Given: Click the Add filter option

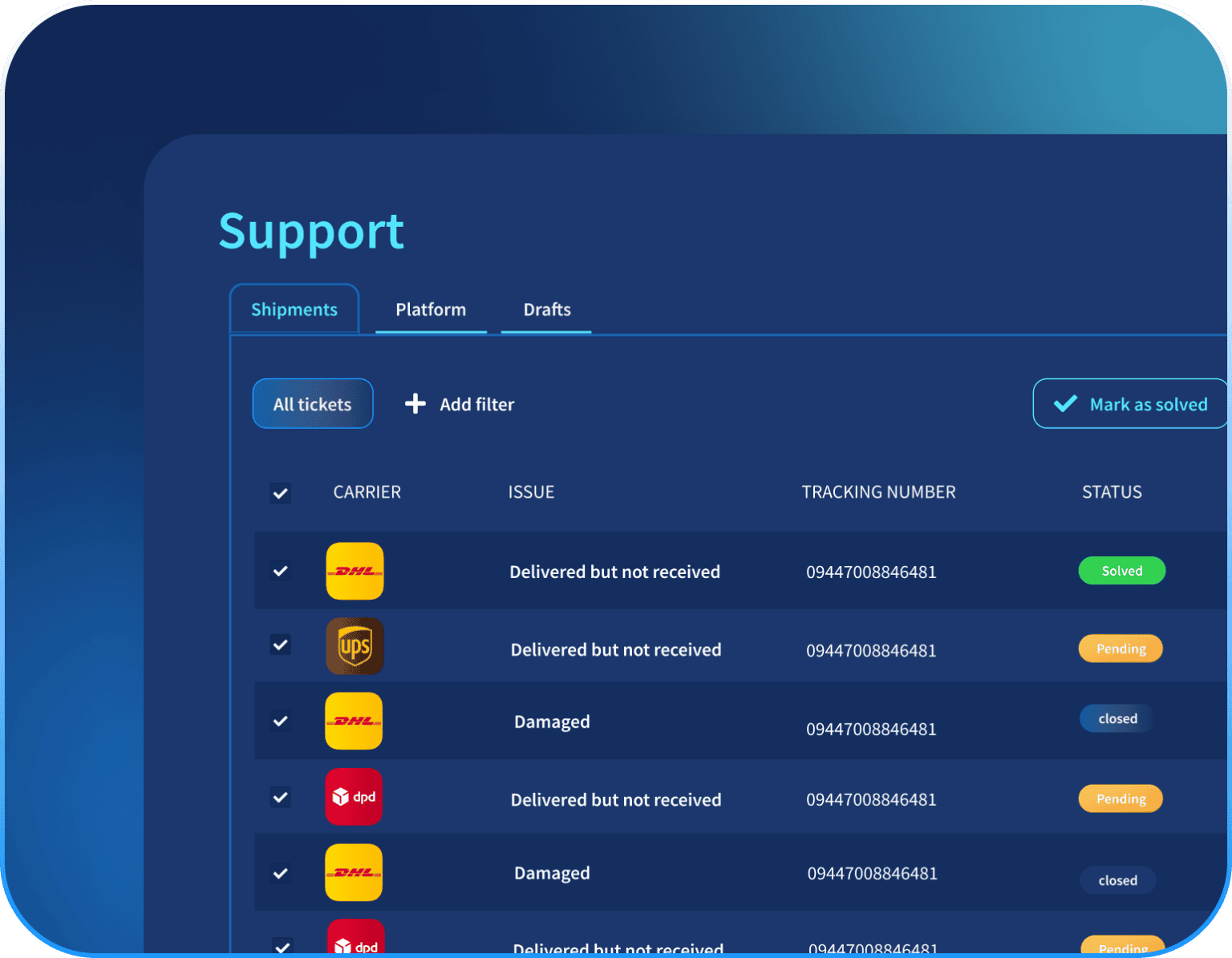Looking at the screenshot, I should coord(476,404).
